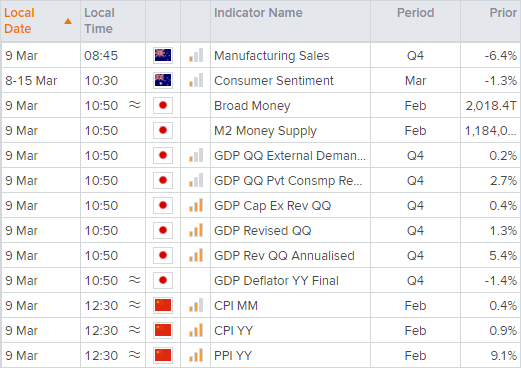521x368 pixels.
Task: Click the approximate-time symbol in Broad Money row
Action: tap(135, 105)
